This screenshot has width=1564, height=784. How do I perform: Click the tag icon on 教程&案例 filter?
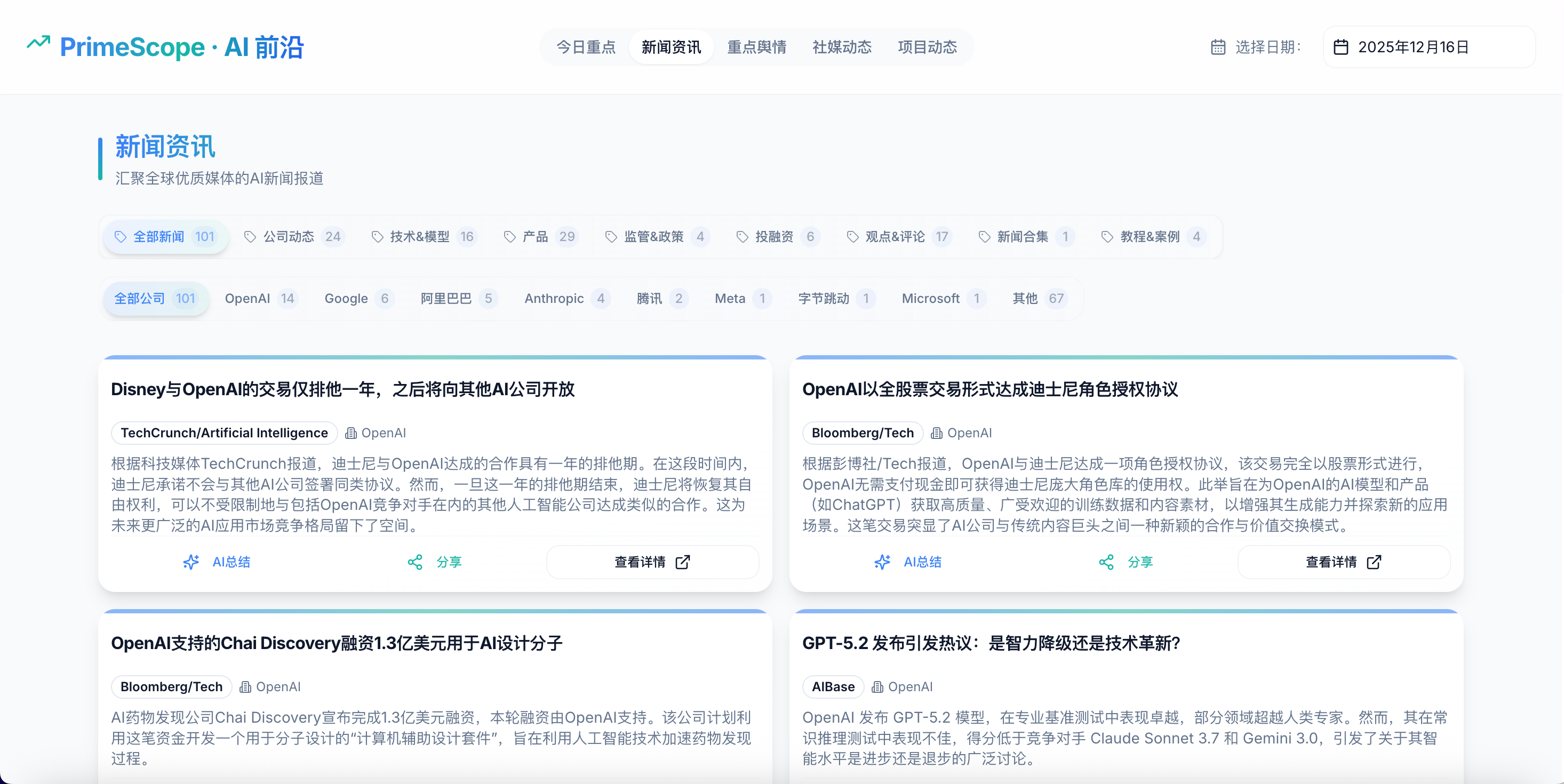pos(1107,237)
